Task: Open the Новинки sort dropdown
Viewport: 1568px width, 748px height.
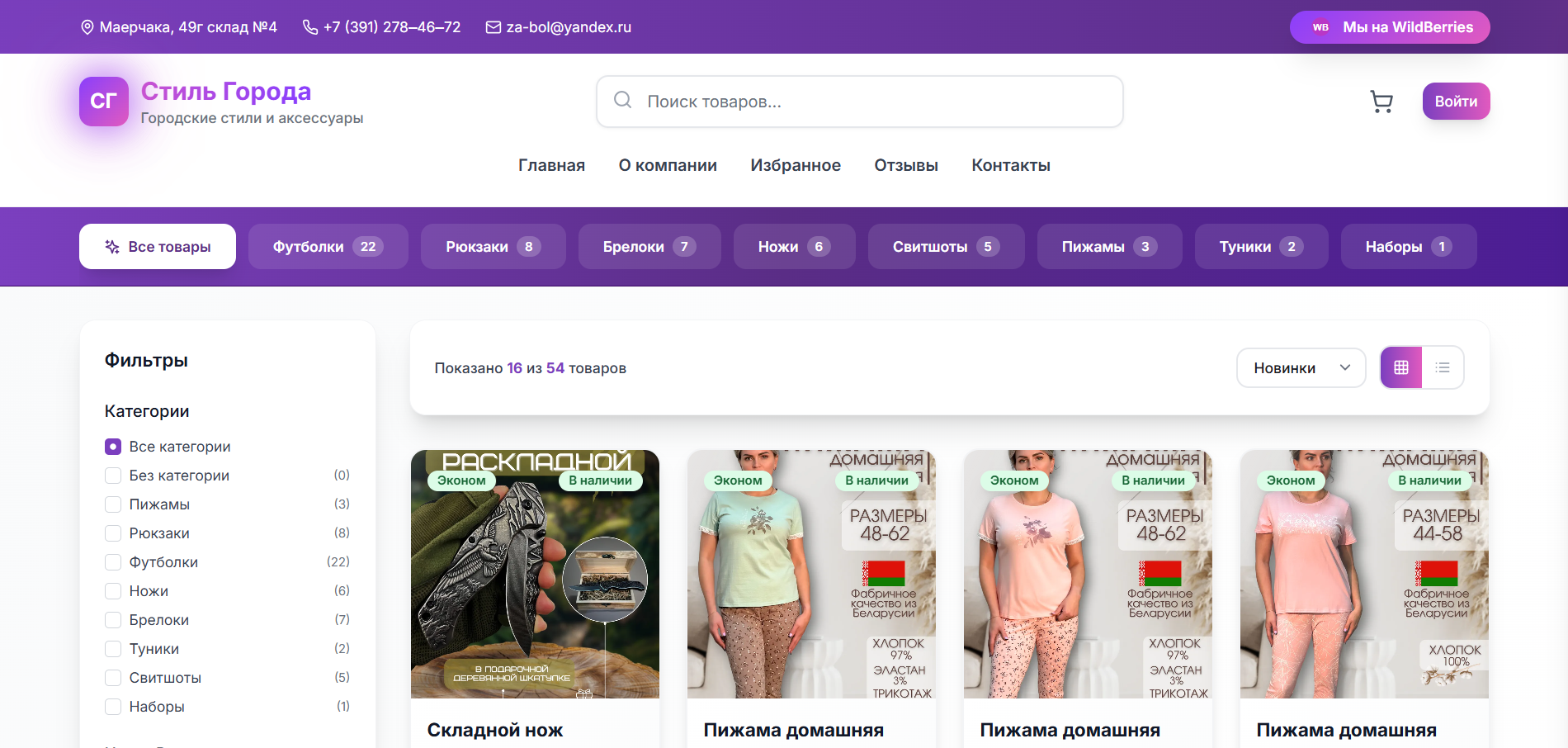Action: point(1301,367)
